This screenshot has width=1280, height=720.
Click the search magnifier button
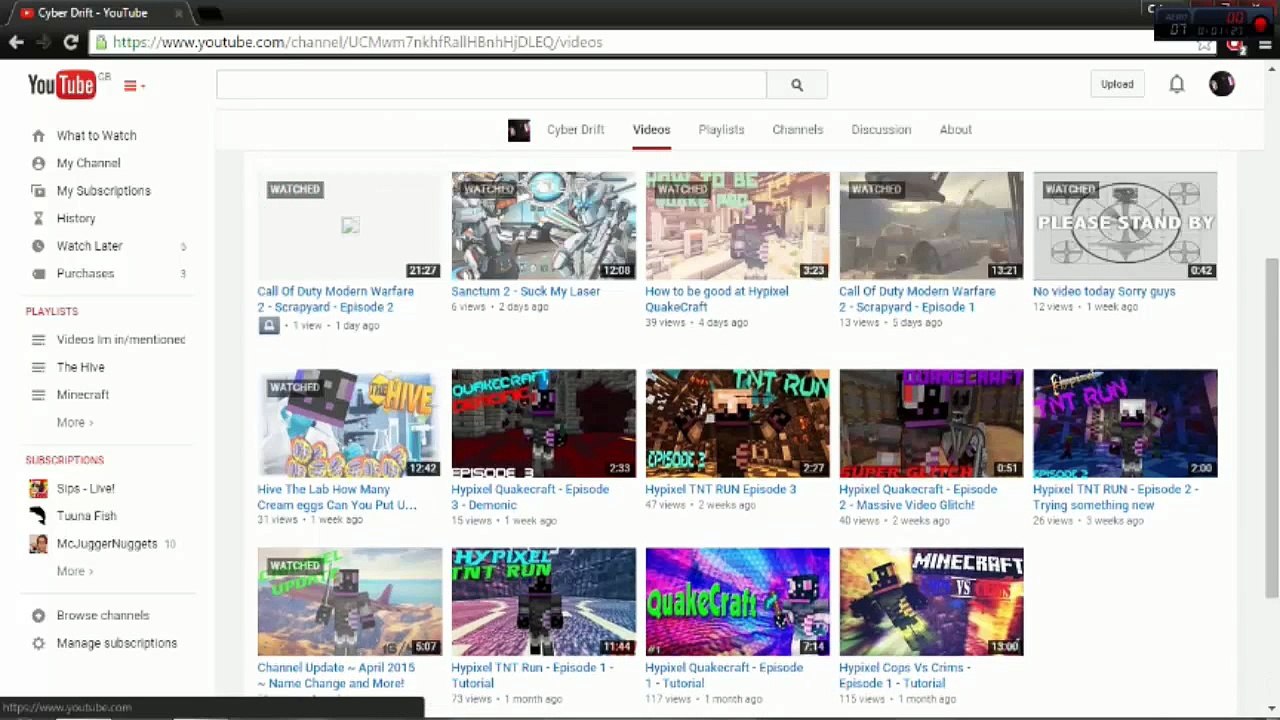[x=797, y=85]
